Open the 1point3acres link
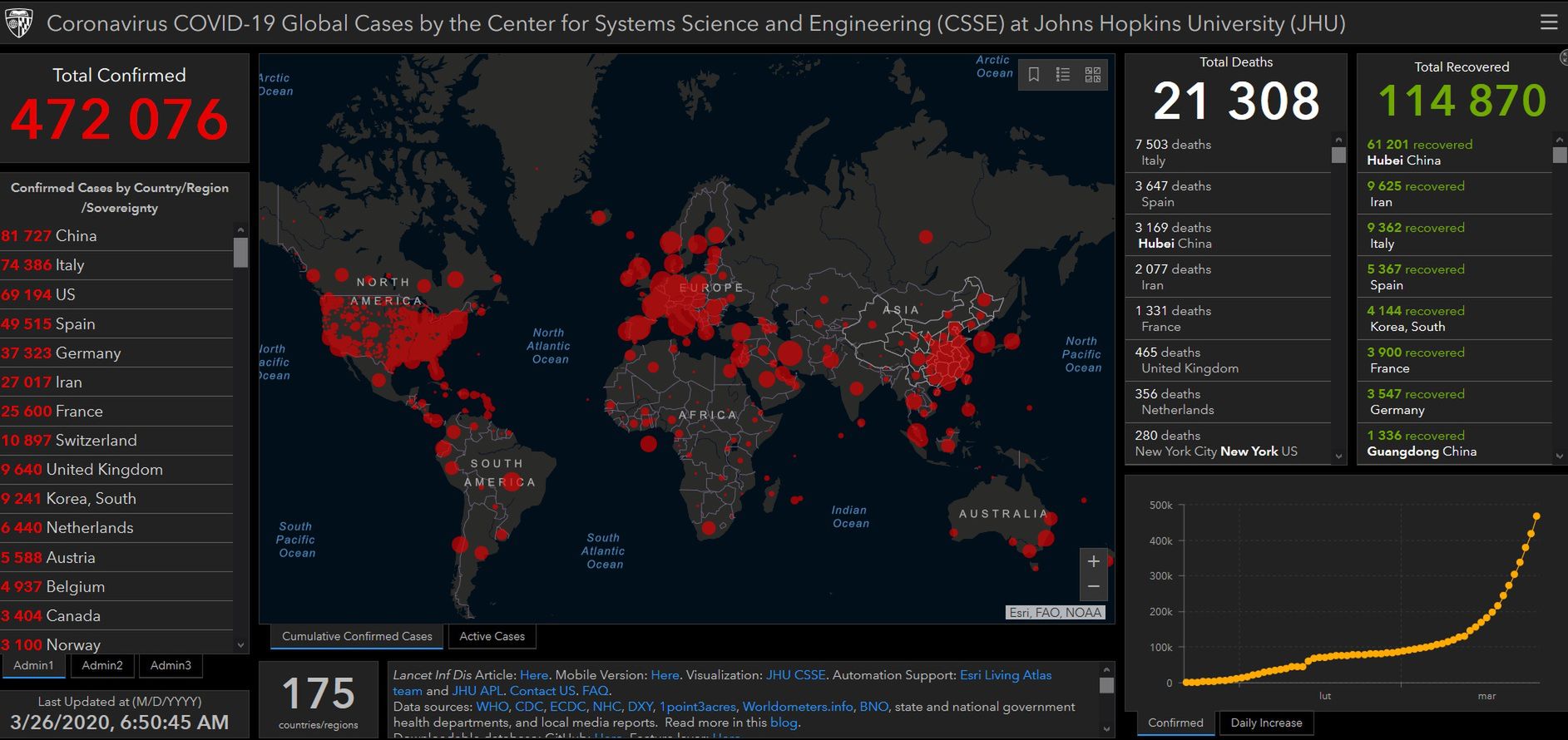Image resolution: width=1568 pixels, height=740 pixels. tap(697, 707)
